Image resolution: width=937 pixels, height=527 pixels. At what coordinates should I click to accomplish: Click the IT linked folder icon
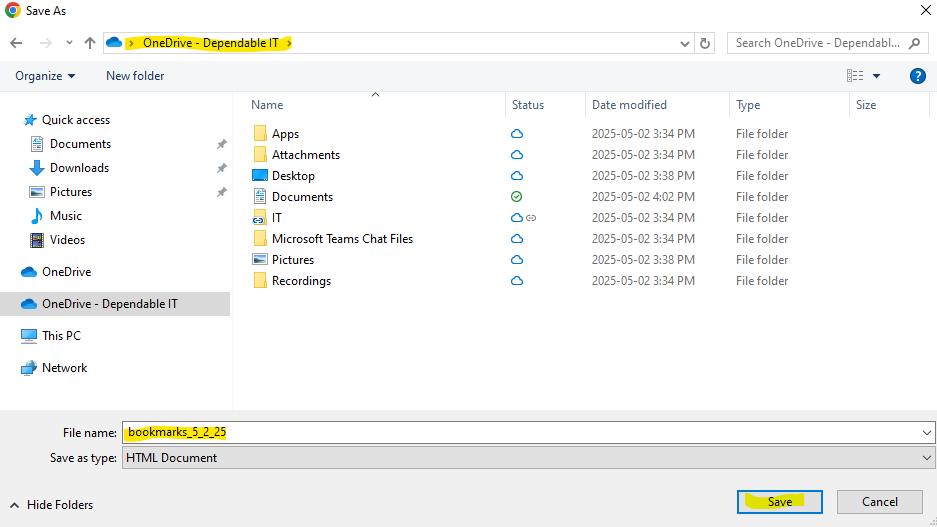coord(259,217)
